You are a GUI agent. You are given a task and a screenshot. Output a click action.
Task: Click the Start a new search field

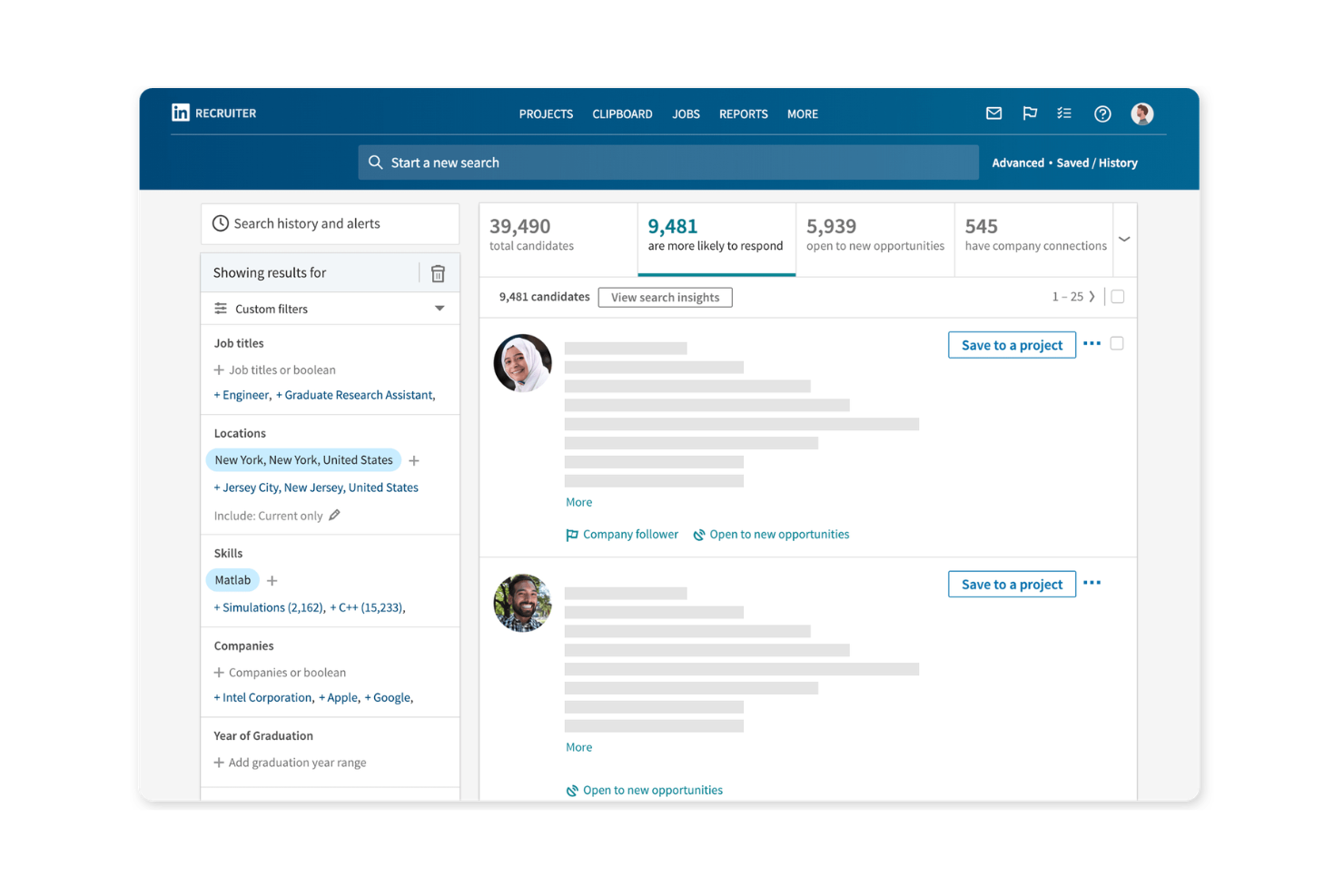click(668, 162)
